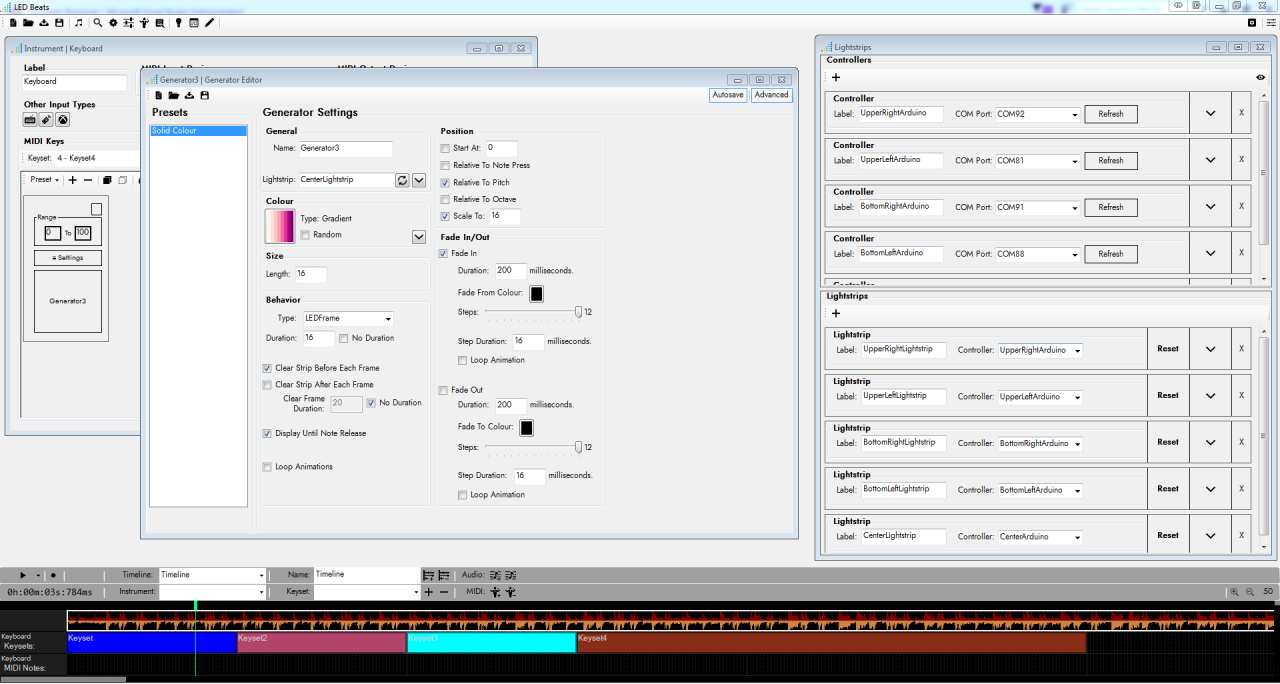Click the zoom in magnifier on timeline
This screenshot has width=1280, height=684.
pos(1235,592)
